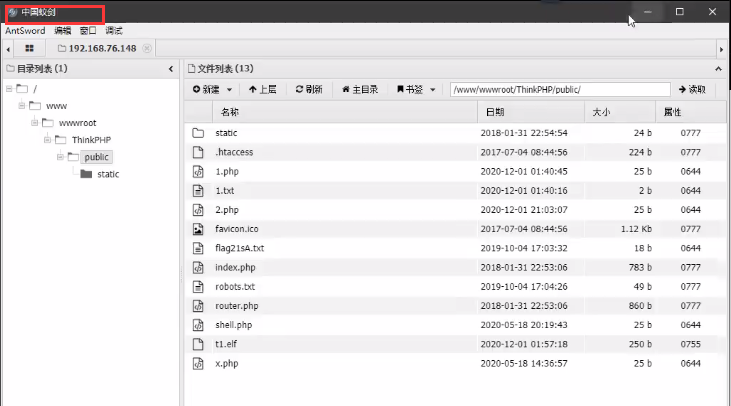Close the 192.168.76.148 tab
The height and width of the screenshot is (406, 731).
[x=147, y=48]
